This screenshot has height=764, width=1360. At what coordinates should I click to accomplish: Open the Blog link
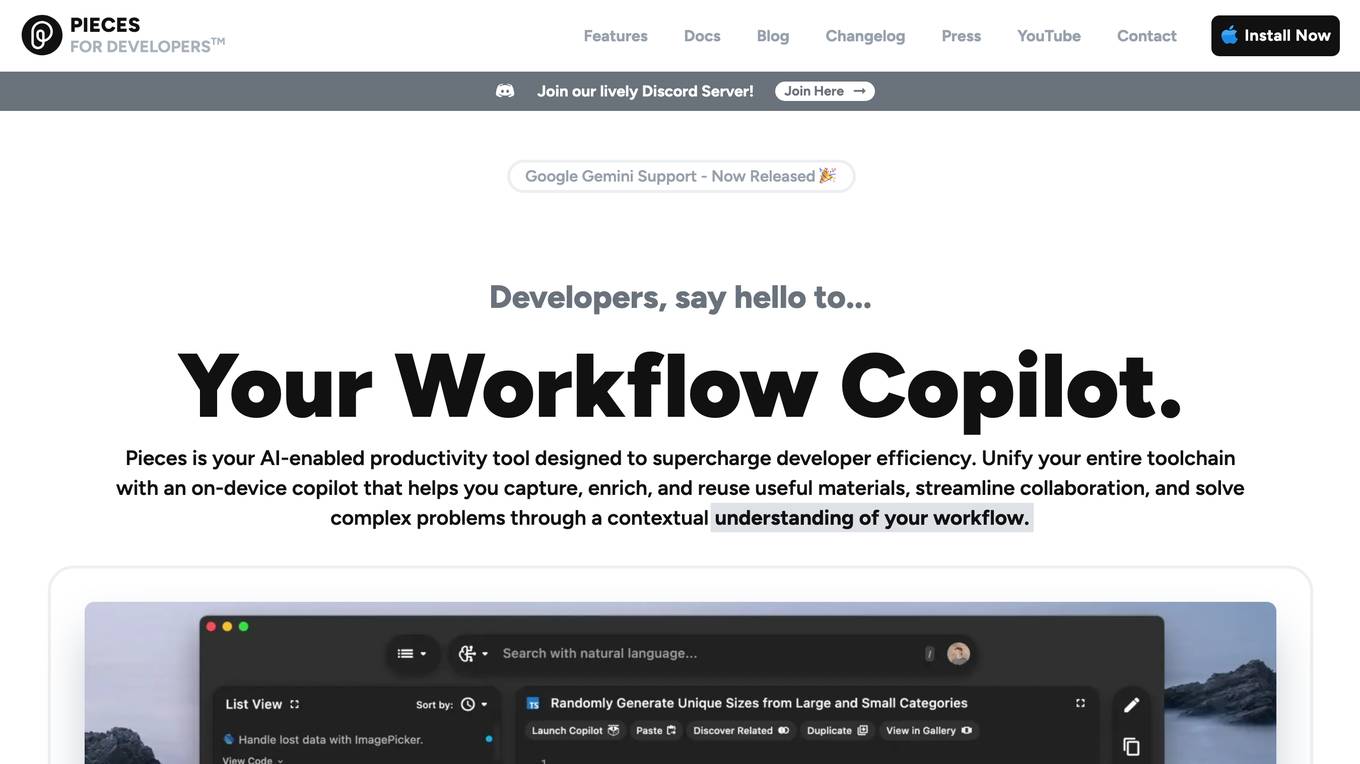click(773, 36)
